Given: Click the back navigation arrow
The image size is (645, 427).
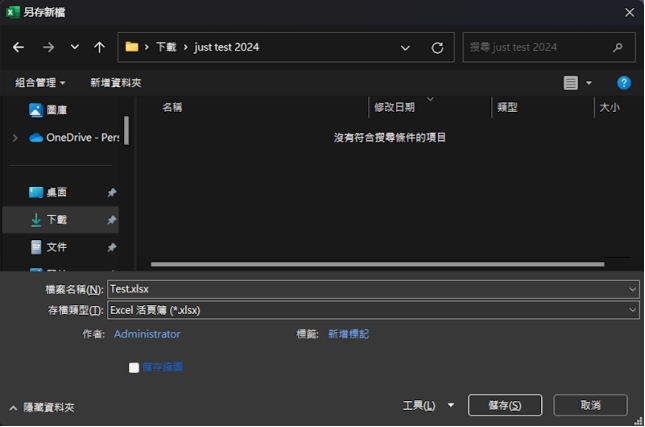Looking at the screenshot, I should 18,47.
